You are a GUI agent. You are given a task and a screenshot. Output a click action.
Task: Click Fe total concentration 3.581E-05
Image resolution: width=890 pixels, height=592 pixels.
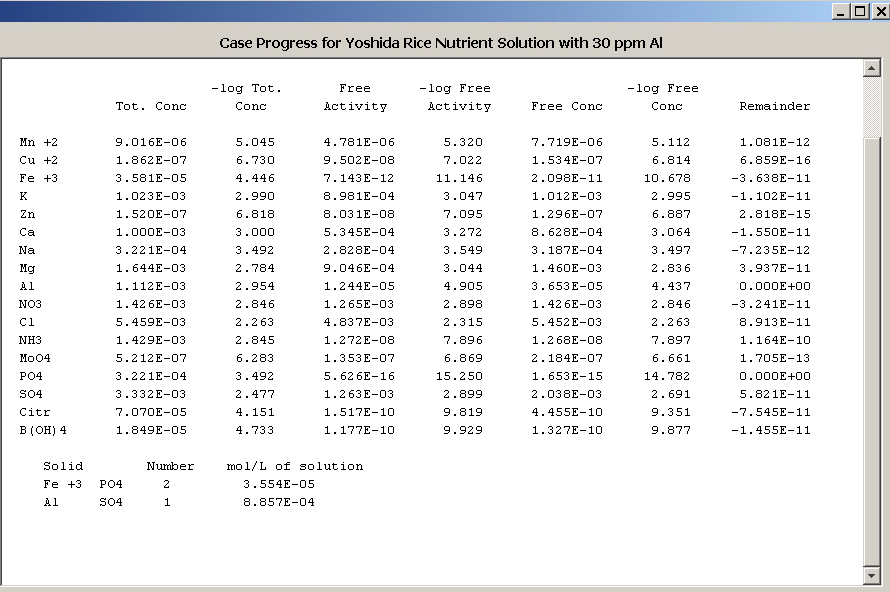151,178
